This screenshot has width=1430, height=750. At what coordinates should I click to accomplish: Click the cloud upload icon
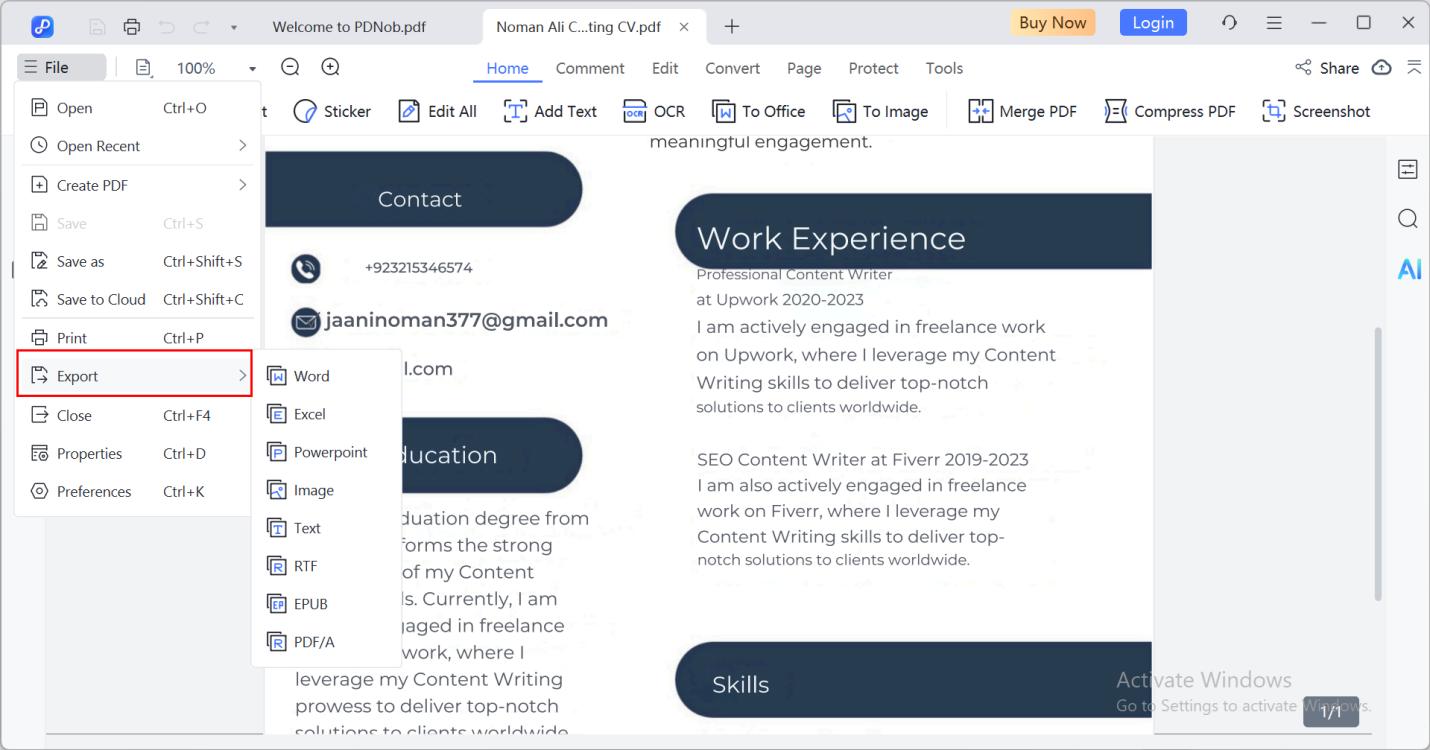[1382, 67]
